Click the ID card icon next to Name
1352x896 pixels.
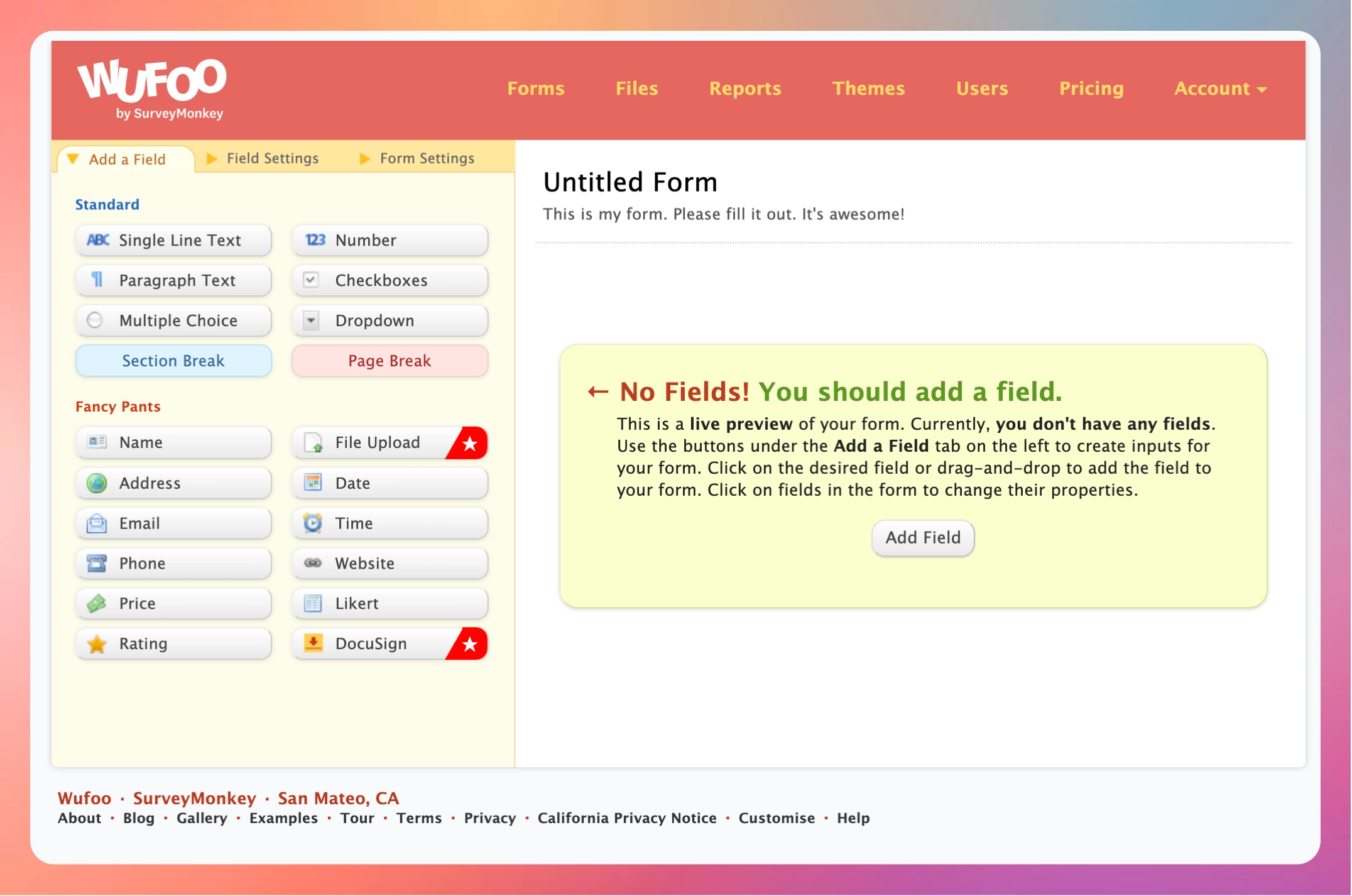pos(97,442)
